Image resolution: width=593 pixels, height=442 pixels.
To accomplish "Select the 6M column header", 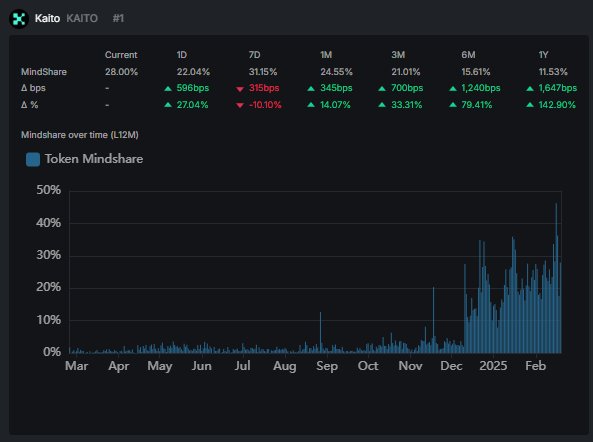I will tap(468, 55).
